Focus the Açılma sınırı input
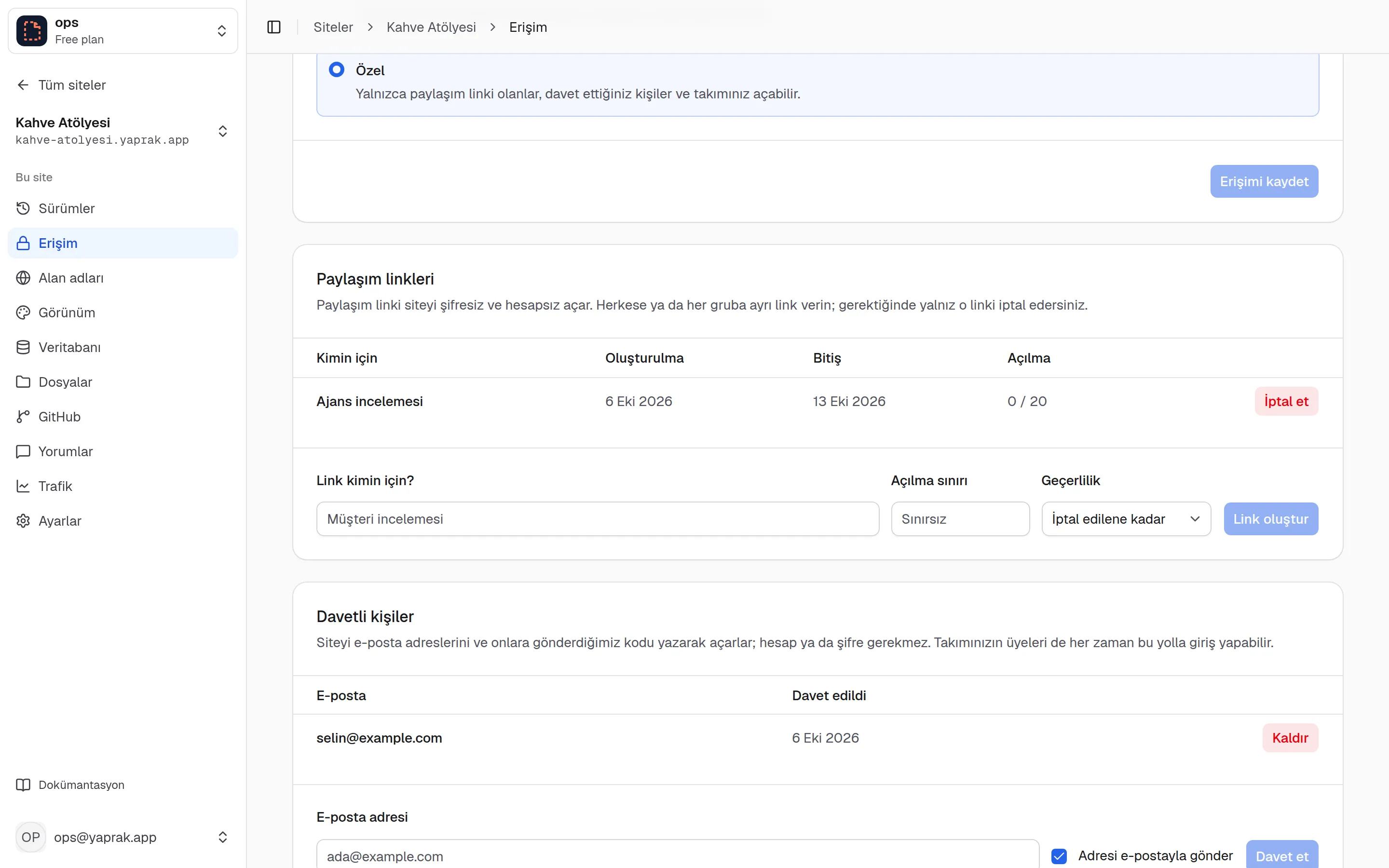The width and height of the screenshot is (1389, 868). coord(960,519)
